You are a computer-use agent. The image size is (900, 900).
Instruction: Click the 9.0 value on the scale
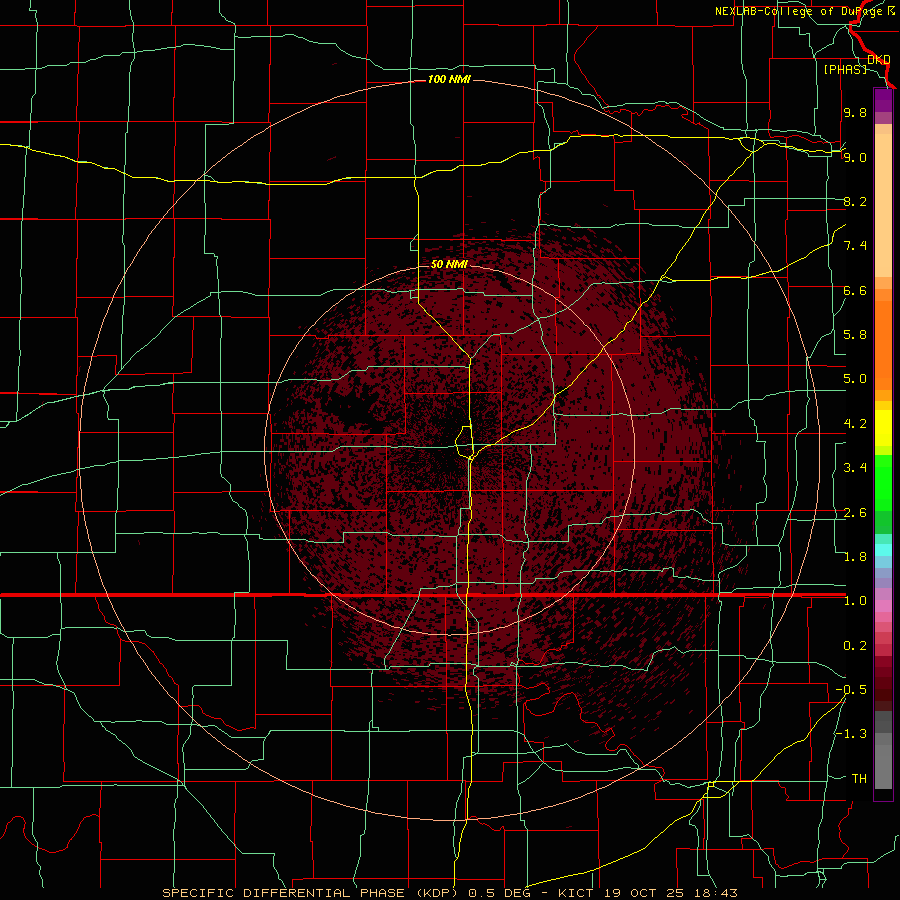coord(855,157)
